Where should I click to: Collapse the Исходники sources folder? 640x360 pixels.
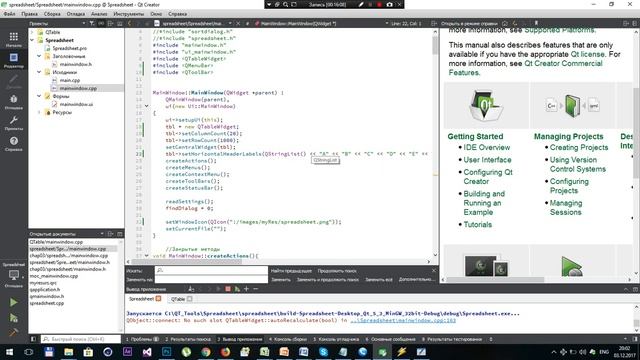pos(39,72)
